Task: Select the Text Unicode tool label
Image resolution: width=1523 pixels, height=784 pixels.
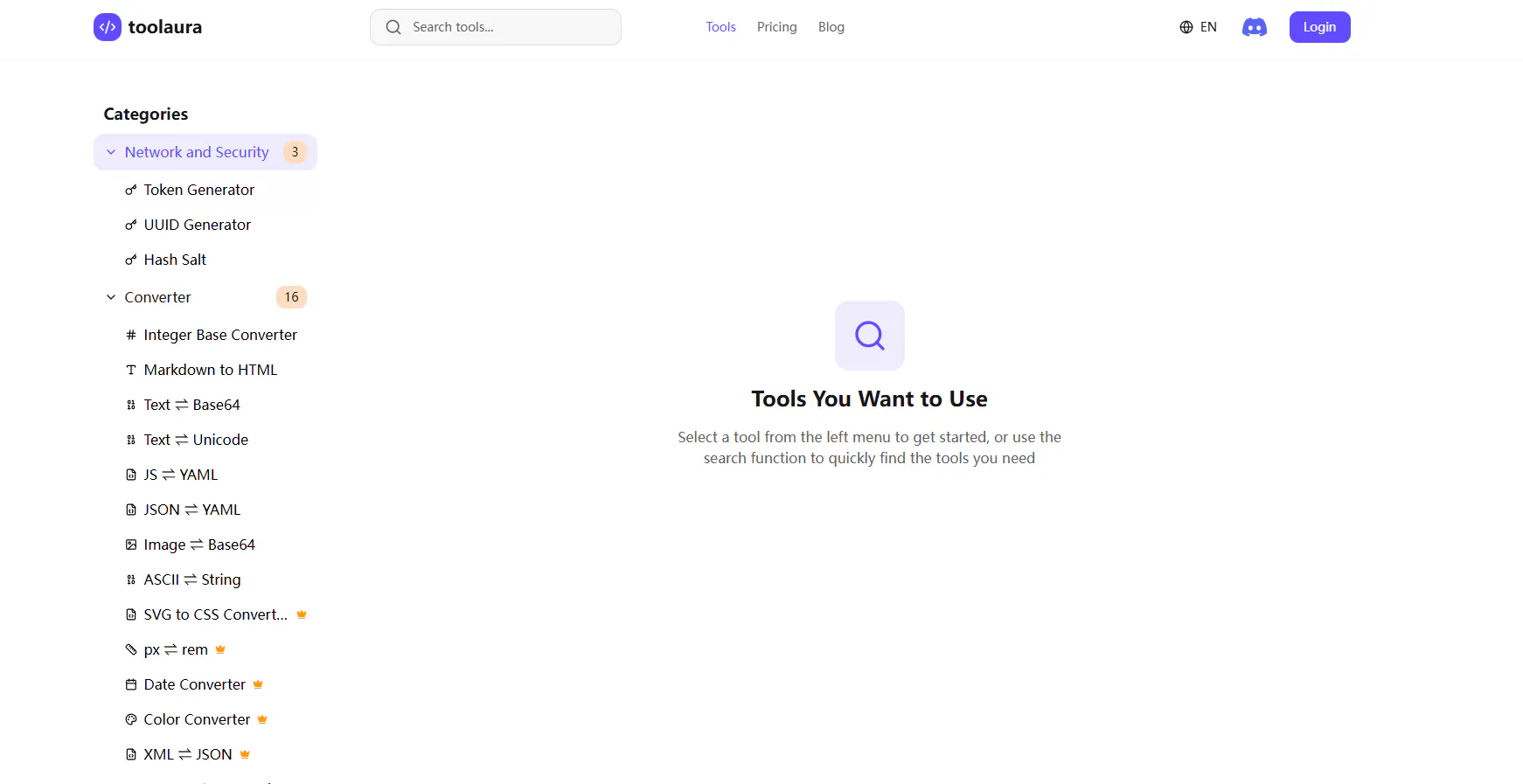Action: 196,440
